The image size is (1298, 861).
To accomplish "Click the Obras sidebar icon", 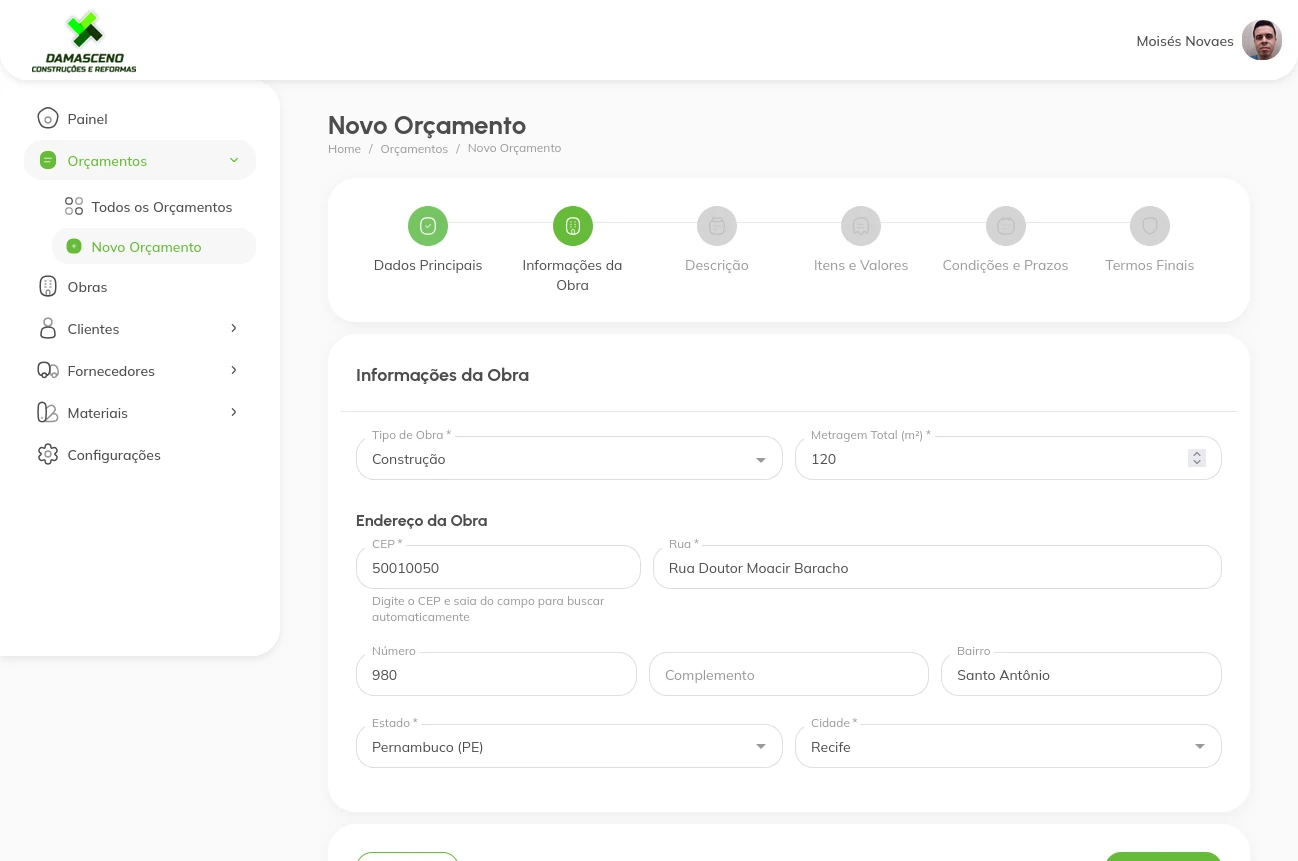I will tap(47, 287).
